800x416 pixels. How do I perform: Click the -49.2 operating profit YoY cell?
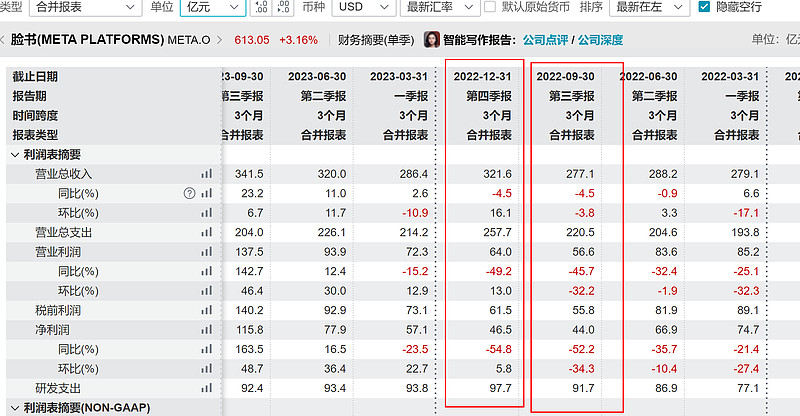tap(498, 271)
